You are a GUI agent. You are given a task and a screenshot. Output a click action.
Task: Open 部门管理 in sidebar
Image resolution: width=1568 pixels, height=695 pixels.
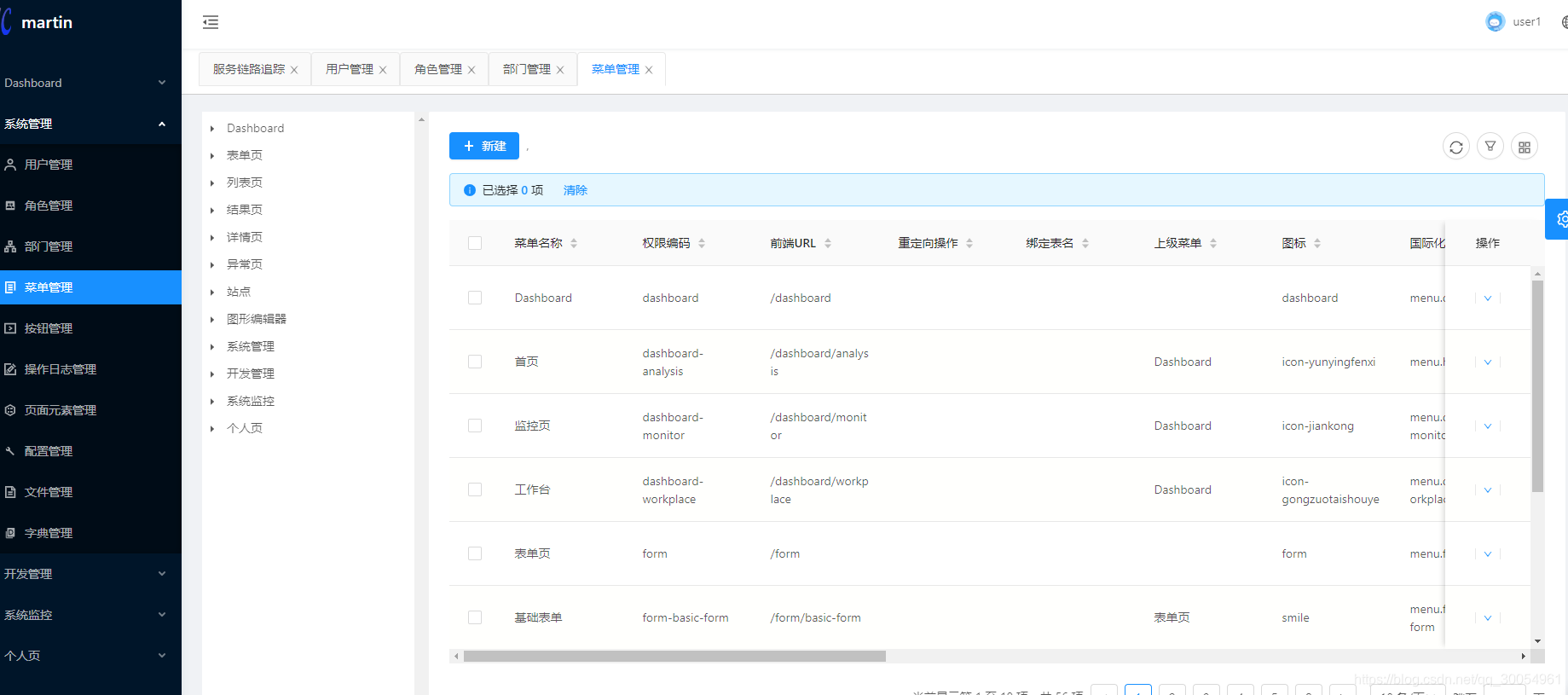90,246
